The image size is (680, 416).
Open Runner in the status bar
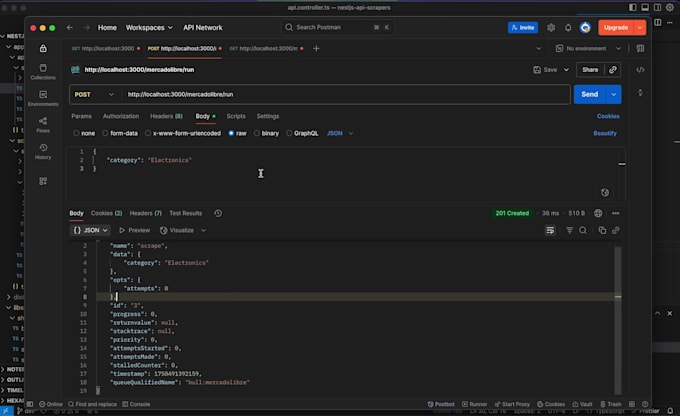[x=474, y=404]
